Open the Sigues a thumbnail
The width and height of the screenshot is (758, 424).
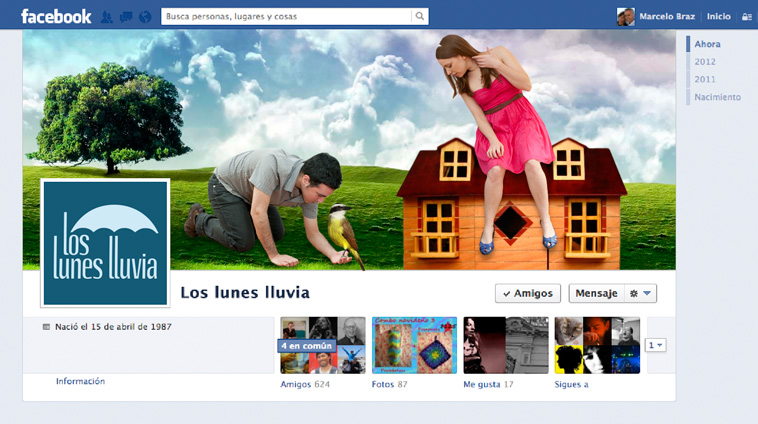pyautogui.click(x=597, y=345)
